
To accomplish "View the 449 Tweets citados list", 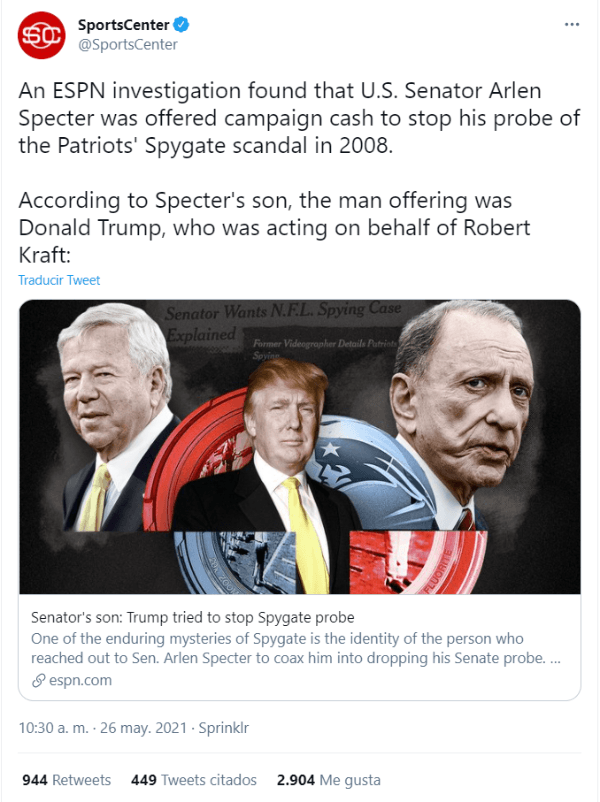I will point(194,780).
